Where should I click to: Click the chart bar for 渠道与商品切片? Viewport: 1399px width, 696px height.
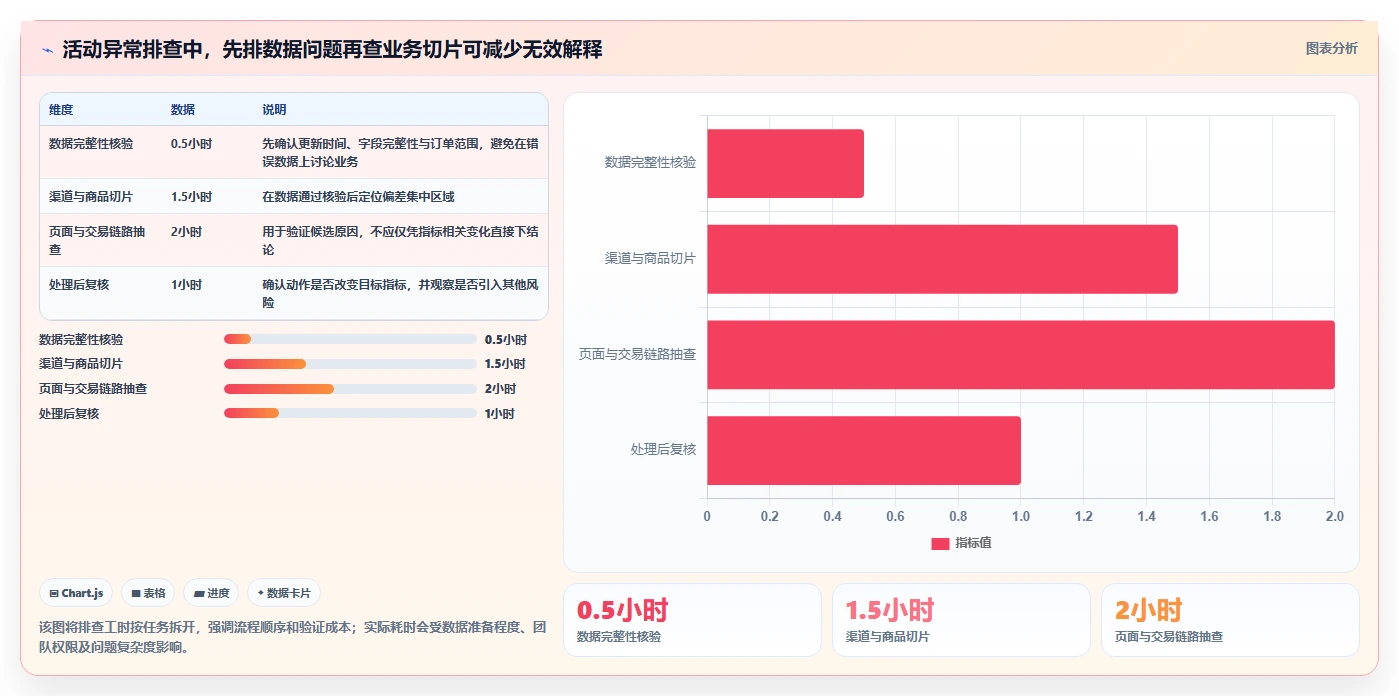[942, 259]
